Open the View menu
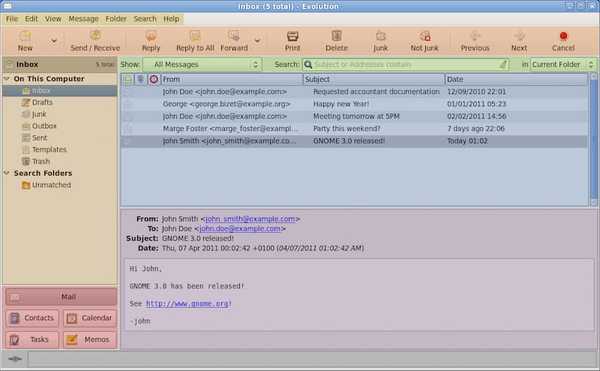 point(53,19)
